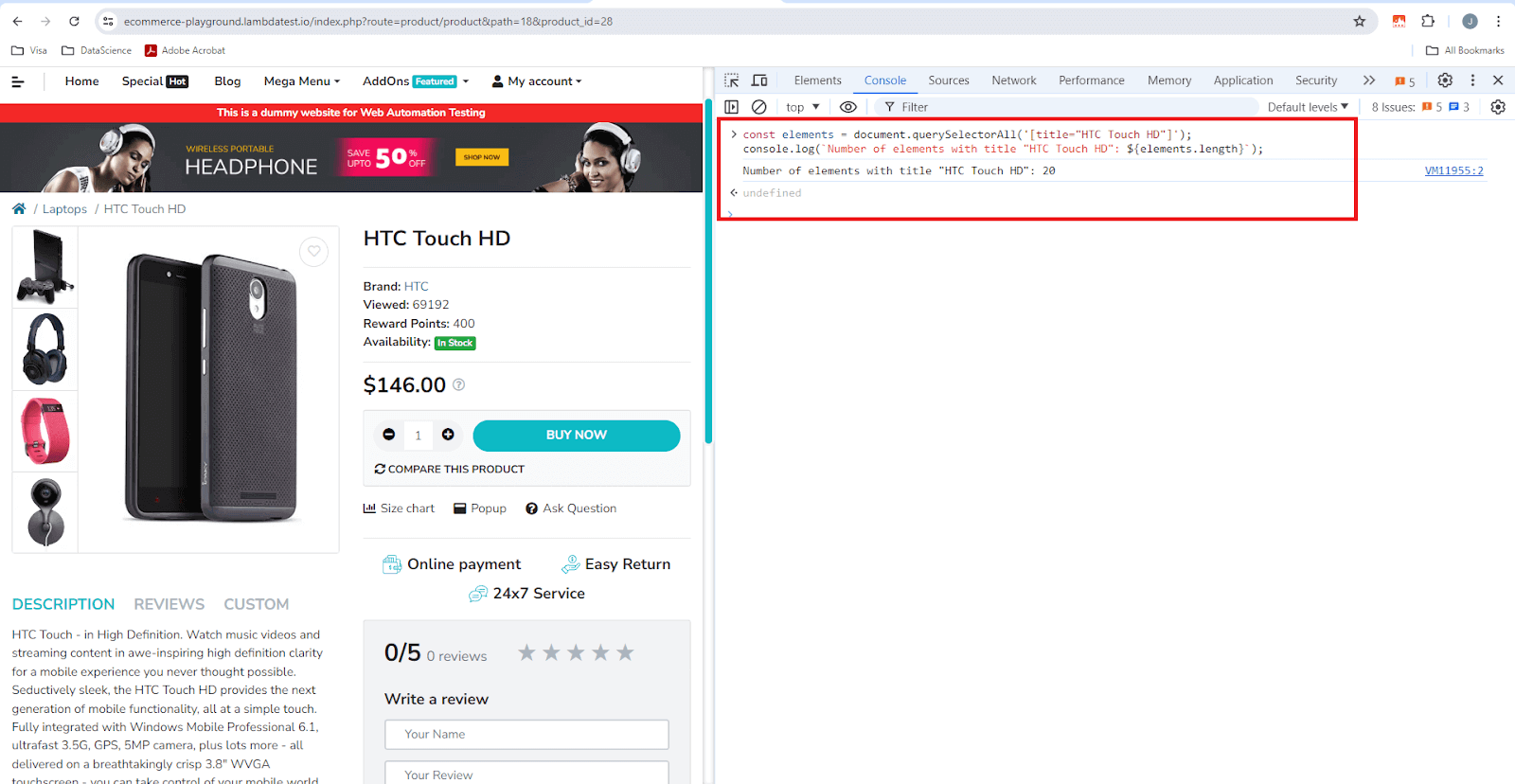Reload the current page
This screenshot has width=1515, height=784.
pyautogui.click(x=74, y=21)
